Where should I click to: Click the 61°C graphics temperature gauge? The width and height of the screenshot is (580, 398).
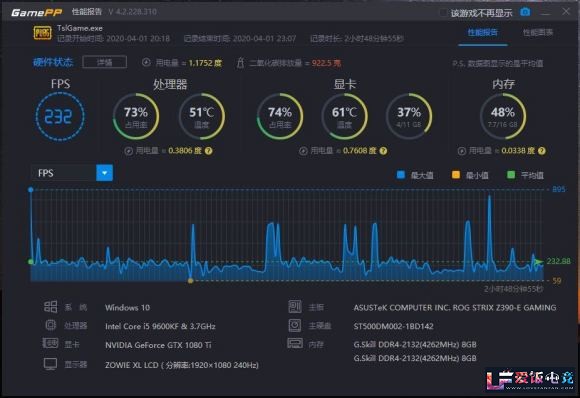(344, 116)
